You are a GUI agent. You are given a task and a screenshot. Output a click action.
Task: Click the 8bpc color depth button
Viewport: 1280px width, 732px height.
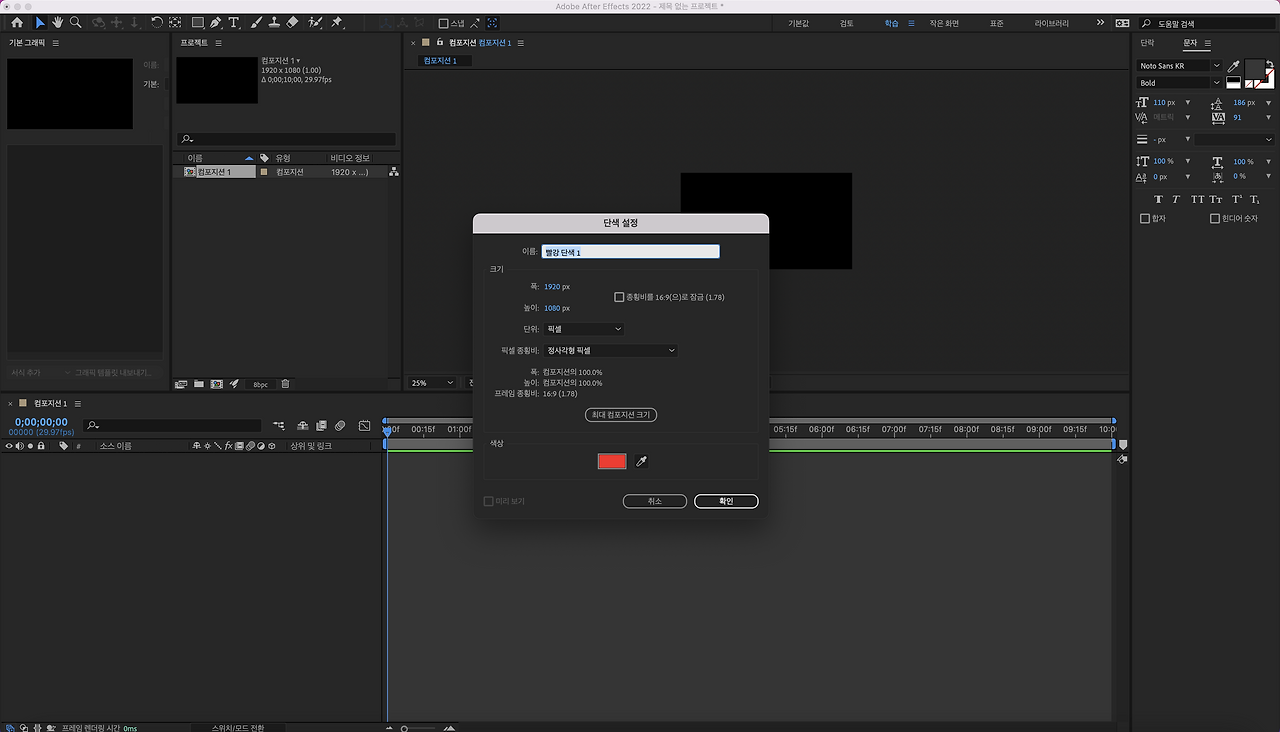click(x=260, y=384)
